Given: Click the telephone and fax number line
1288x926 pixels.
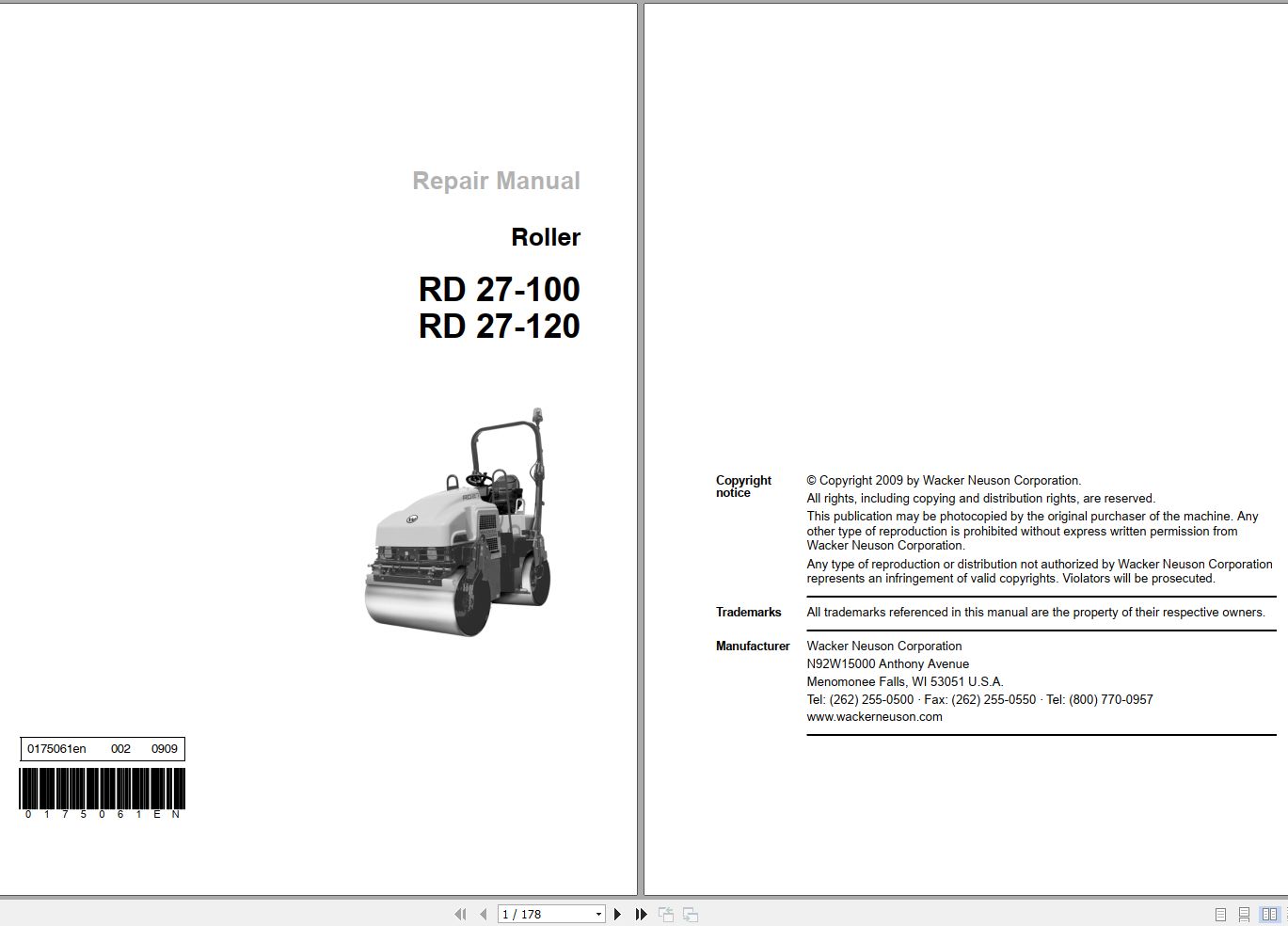Looking at the screenshot, I should pos(979,699).
